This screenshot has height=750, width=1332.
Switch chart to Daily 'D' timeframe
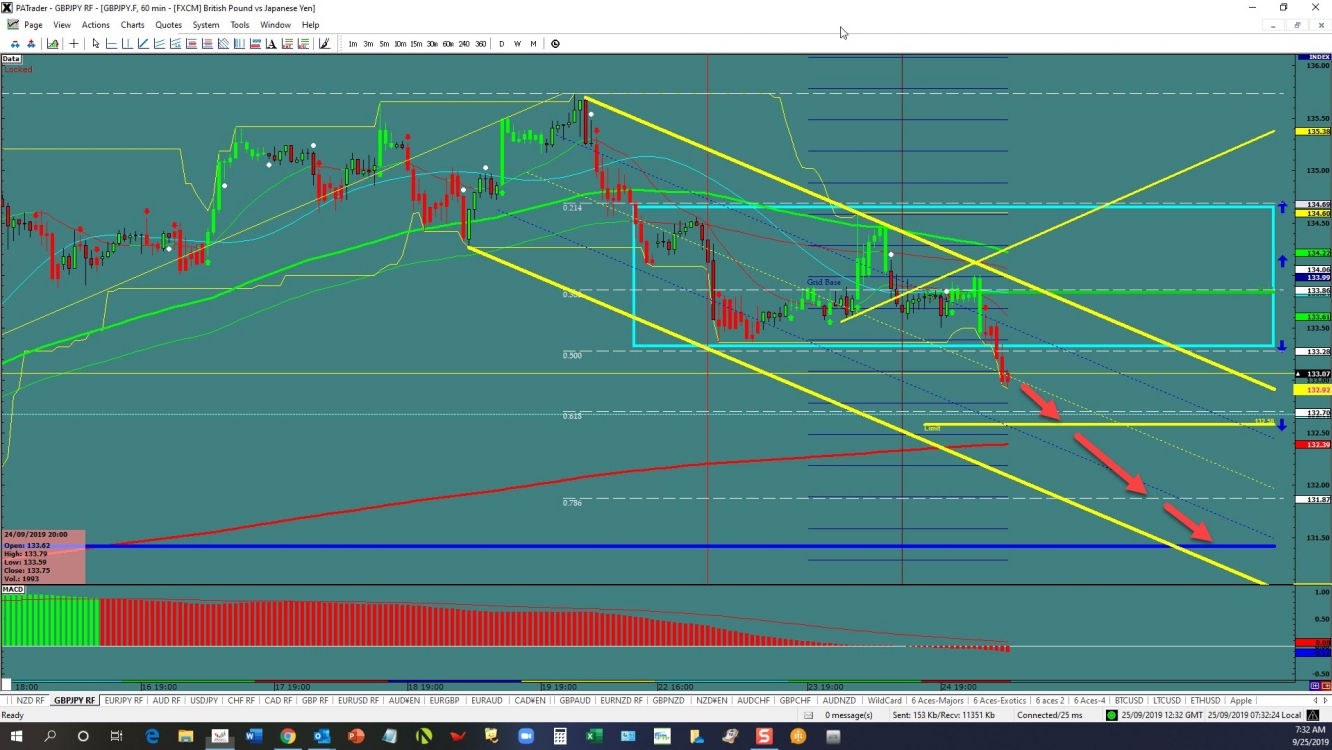point(502,44)
